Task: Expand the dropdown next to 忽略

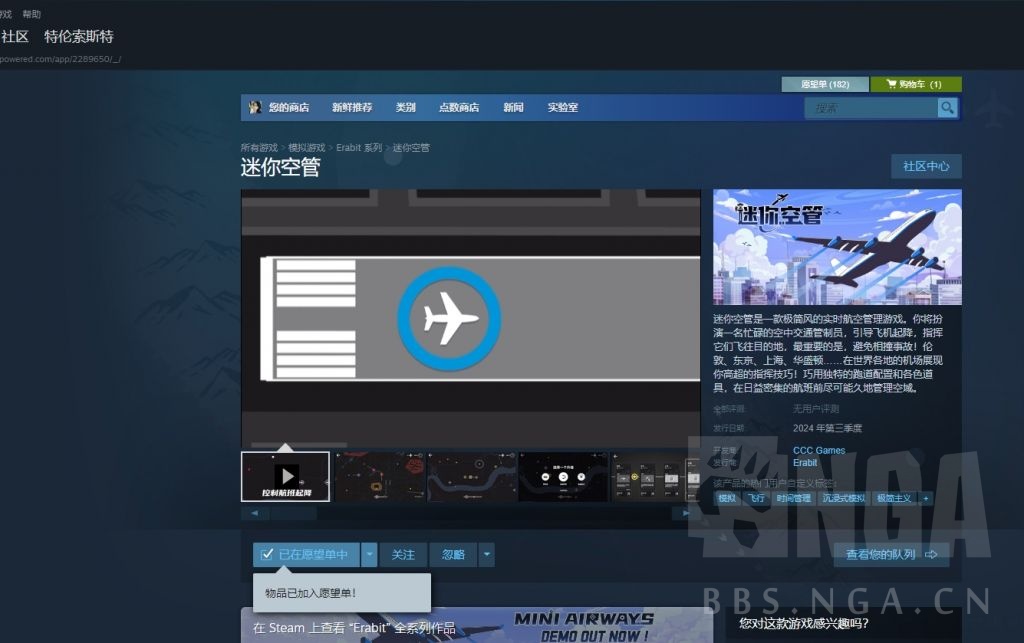Action: tap(489, 554)
